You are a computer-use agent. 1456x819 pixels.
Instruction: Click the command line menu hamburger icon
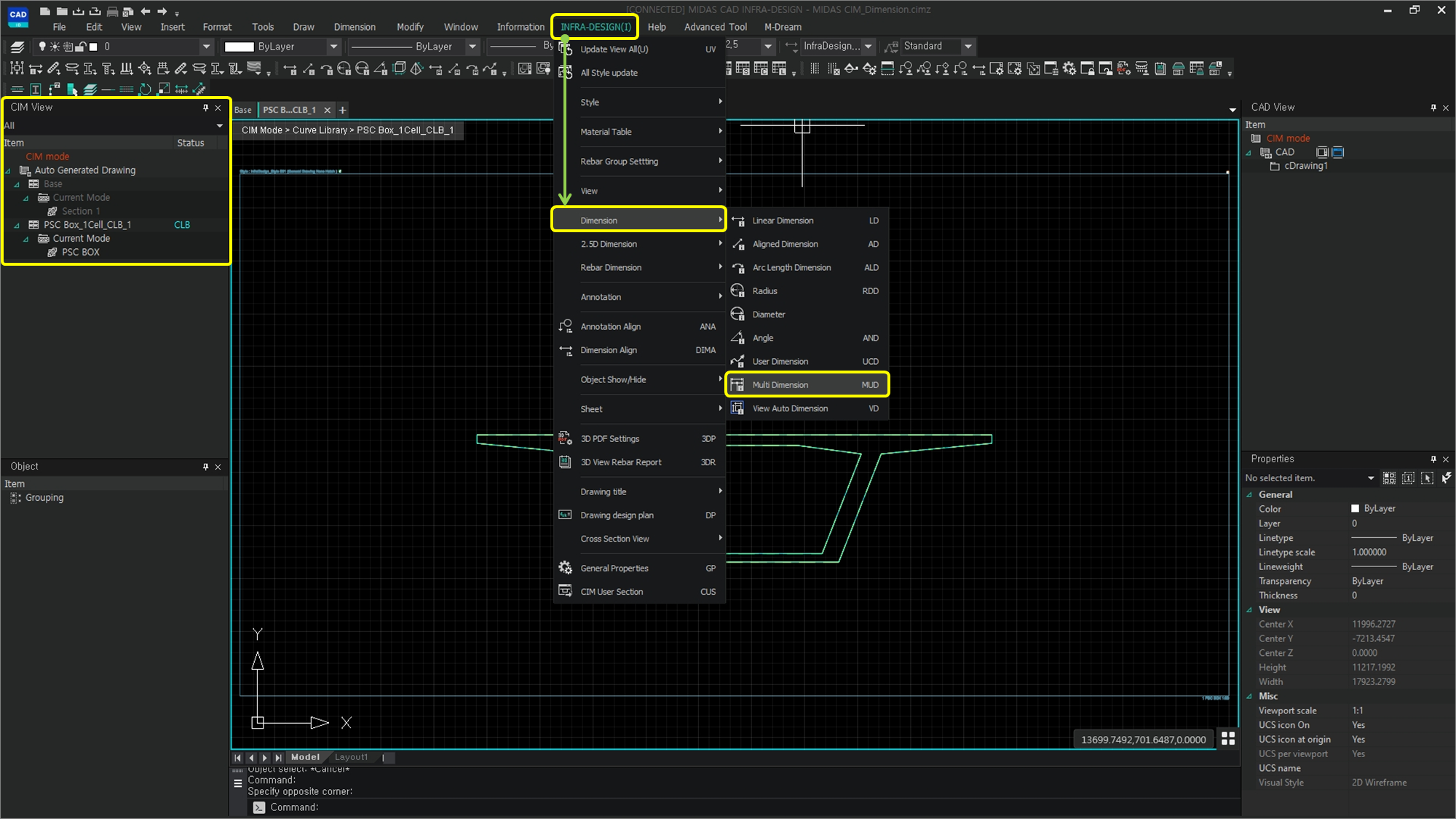[x=237, y=784]
